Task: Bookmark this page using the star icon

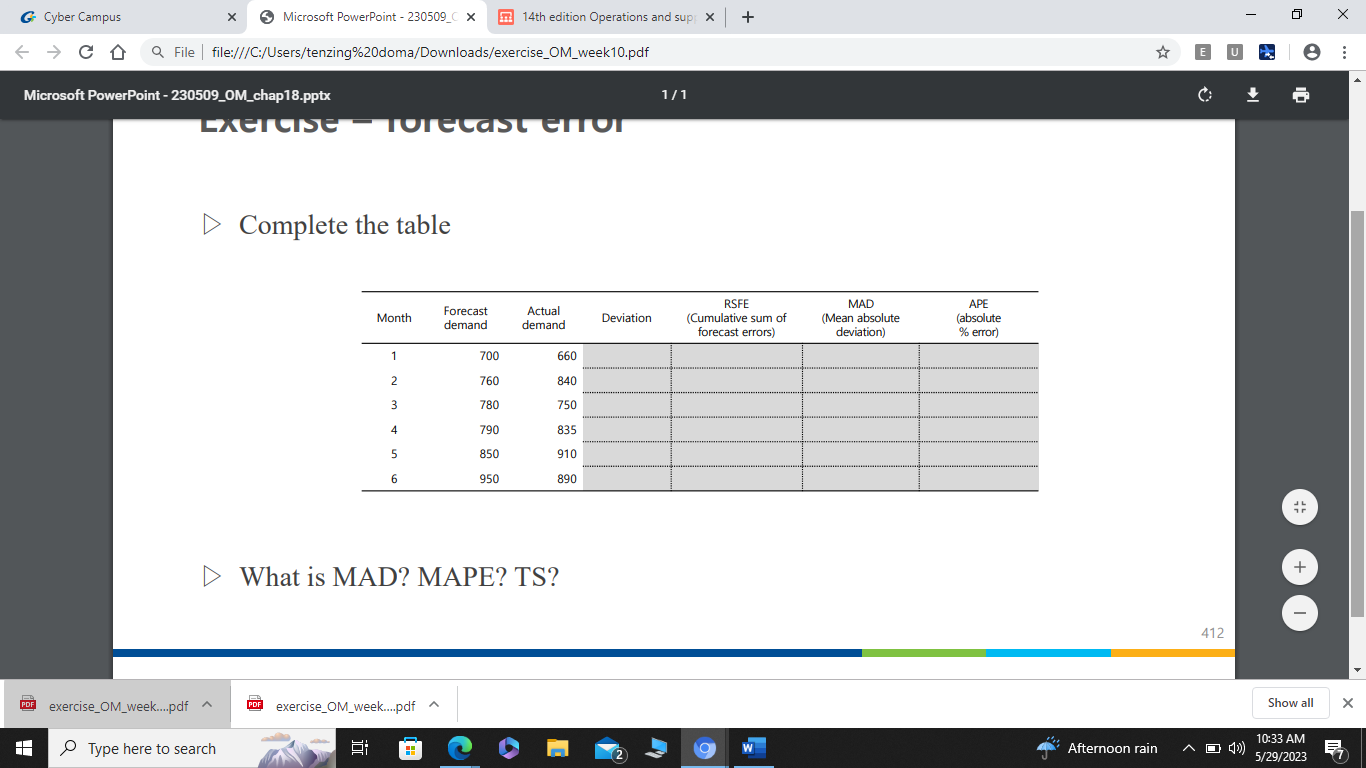Action: (x=1163, y=51)
